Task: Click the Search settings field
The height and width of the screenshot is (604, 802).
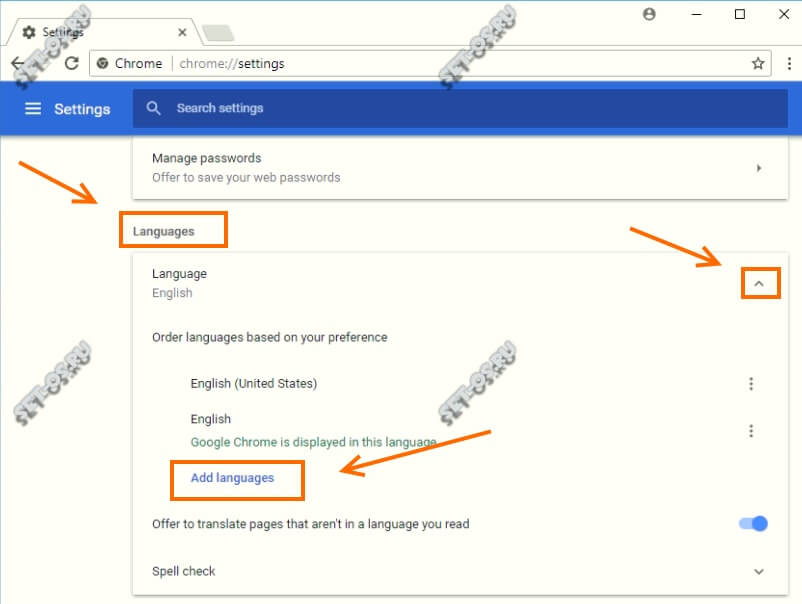Action: [460, 108]
